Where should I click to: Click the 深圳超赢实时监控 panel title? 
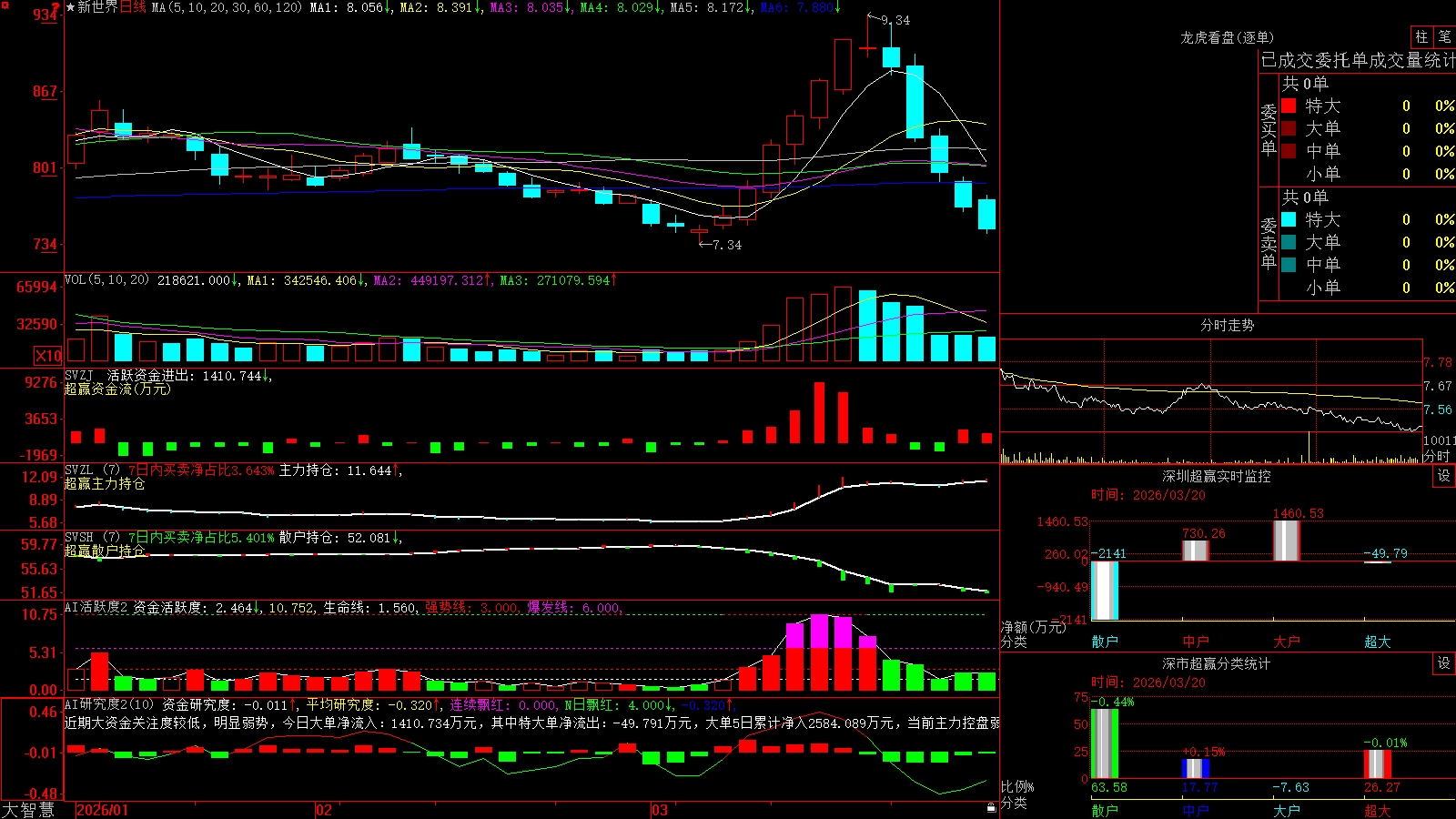pyautogui.click(x=1216, y=476)
